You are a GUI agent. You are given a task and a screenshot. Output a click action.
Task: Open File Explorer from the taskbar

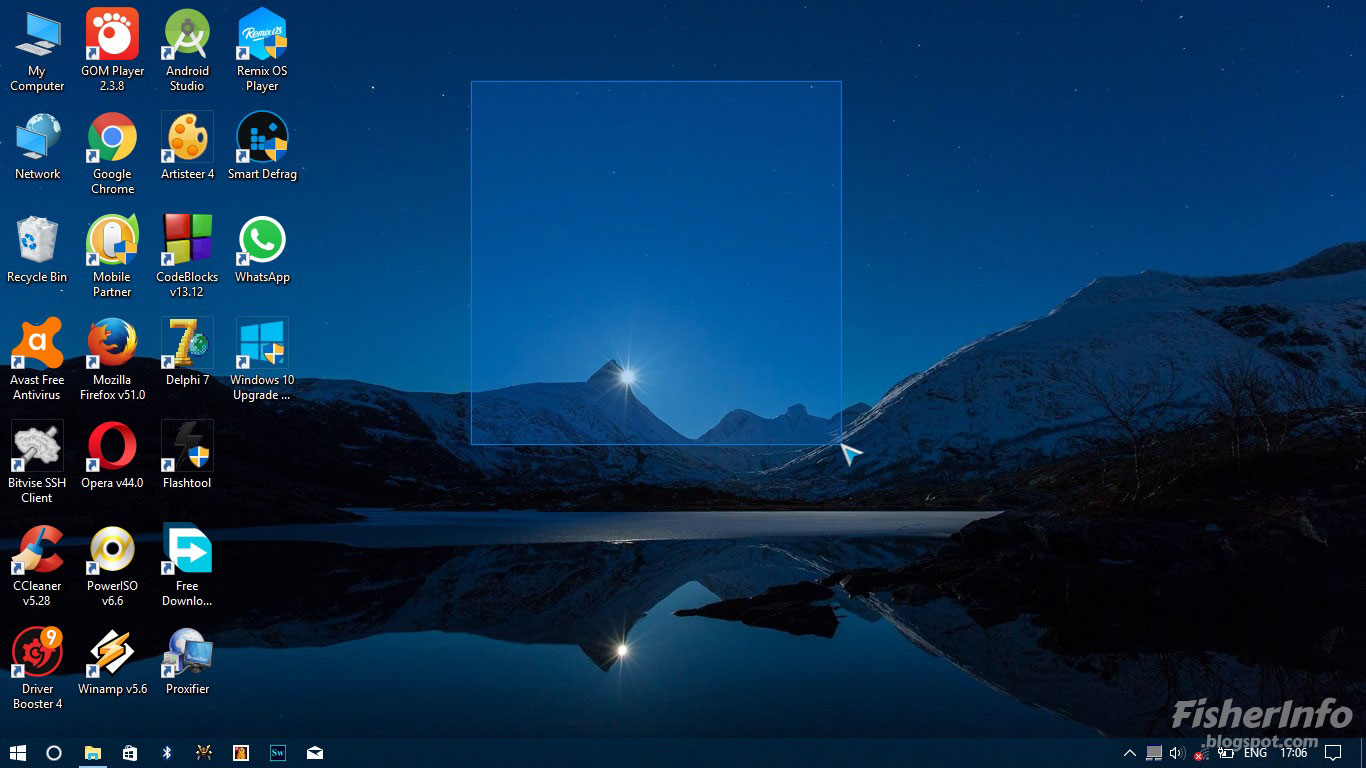(x=93, y=753)
